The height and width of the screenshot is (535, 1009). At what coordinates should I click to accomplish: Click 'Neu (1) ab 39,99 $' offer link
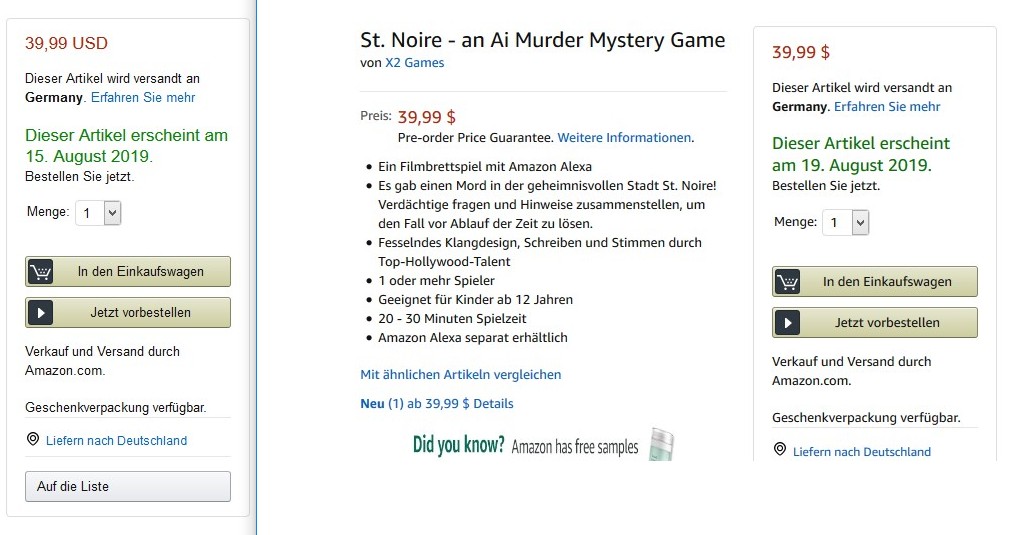click(436, 403)
